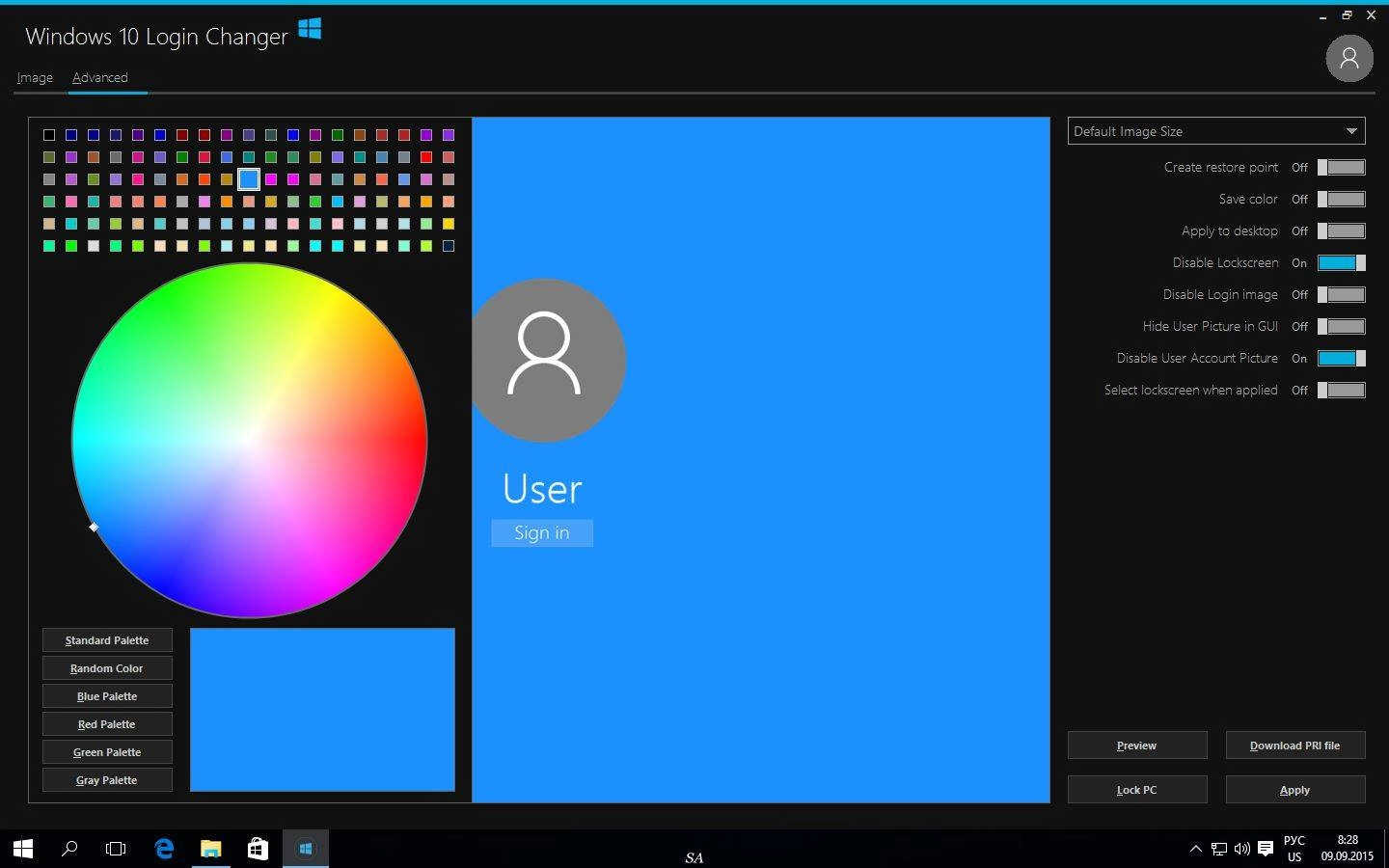Select the Advanced tab
The image size is (1389, 868).
[x=100, y=77]
